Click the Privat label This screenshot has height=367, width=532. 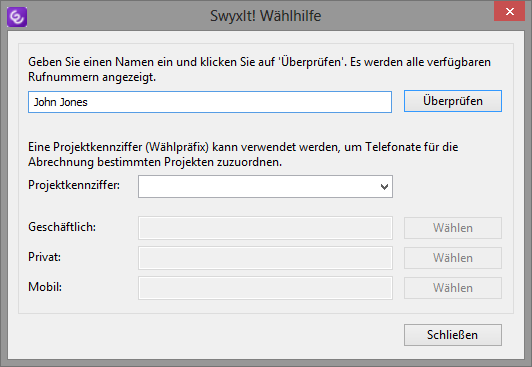(44, 257)
